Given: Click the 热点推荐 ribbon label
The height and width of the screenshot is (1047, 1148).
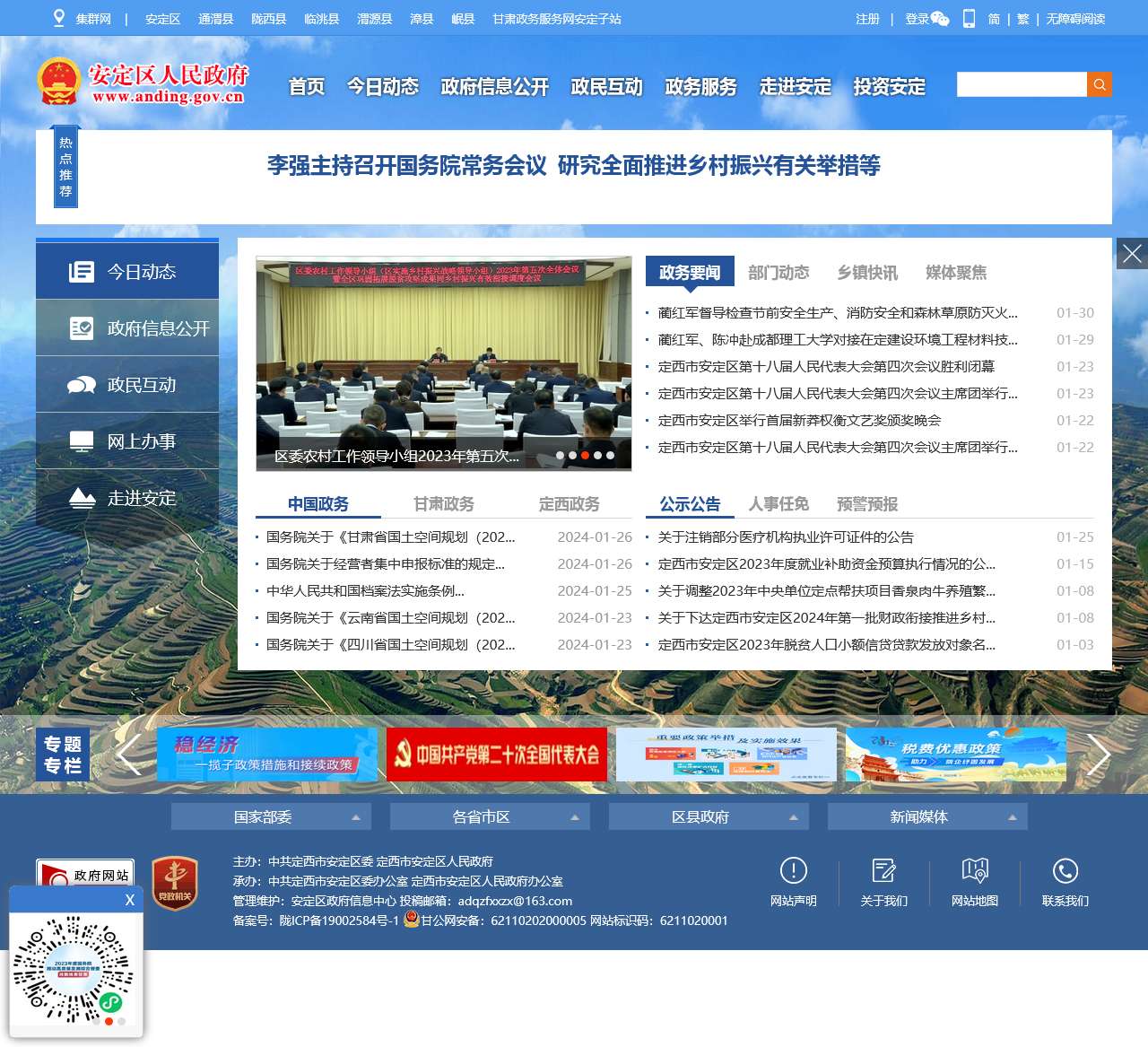Looking at the screenshot, I should point(65,167).
